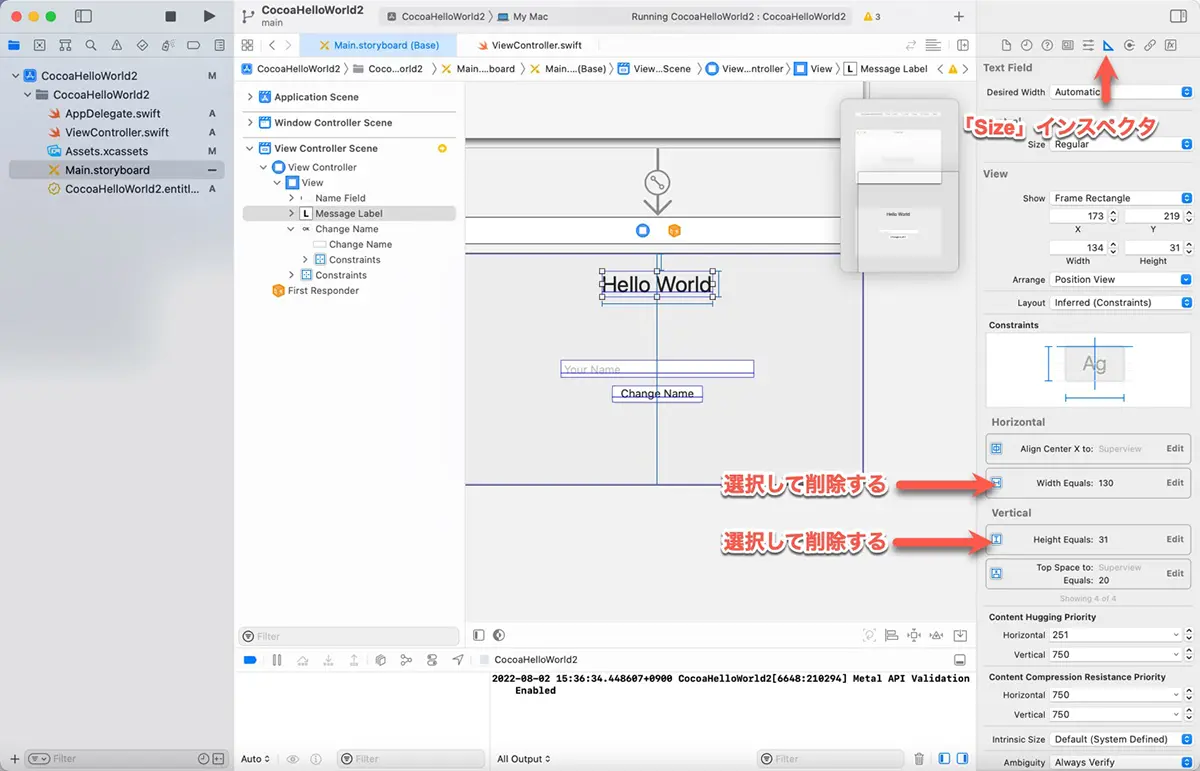Open the Identity inspector
The height and width of the screenshot is (771, 1200).
tap(1068, 45)
